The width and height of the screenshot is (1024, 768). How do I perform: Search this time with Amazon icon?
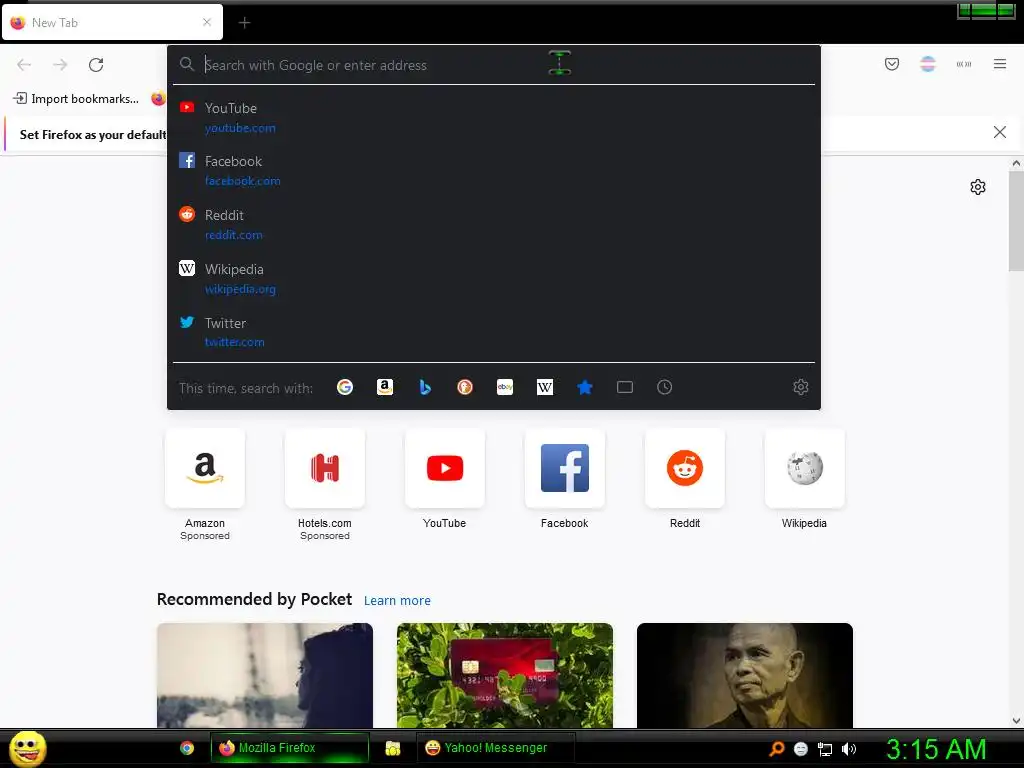(385, 387)
